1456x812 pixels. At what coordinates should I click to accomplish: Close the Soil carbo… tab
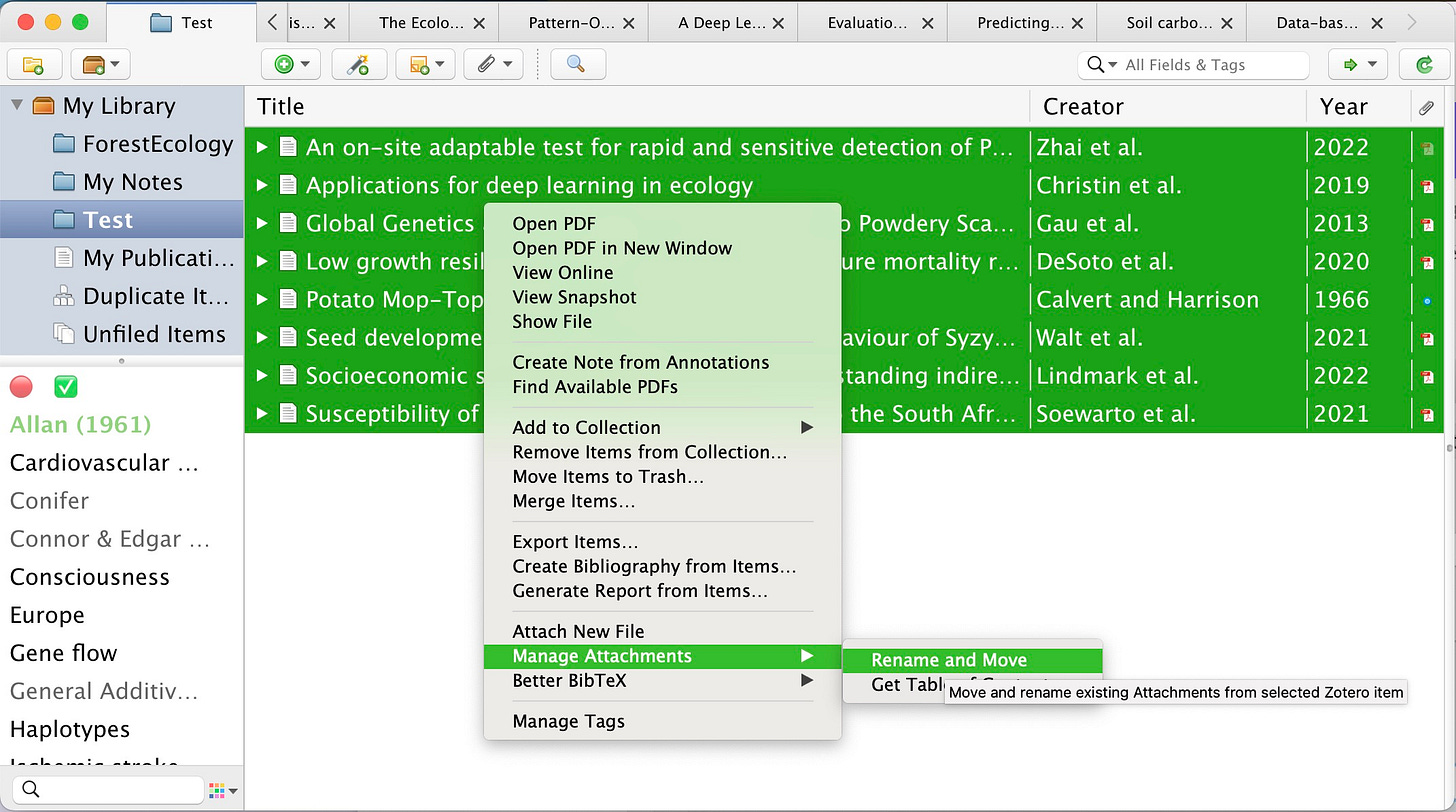1227,22
